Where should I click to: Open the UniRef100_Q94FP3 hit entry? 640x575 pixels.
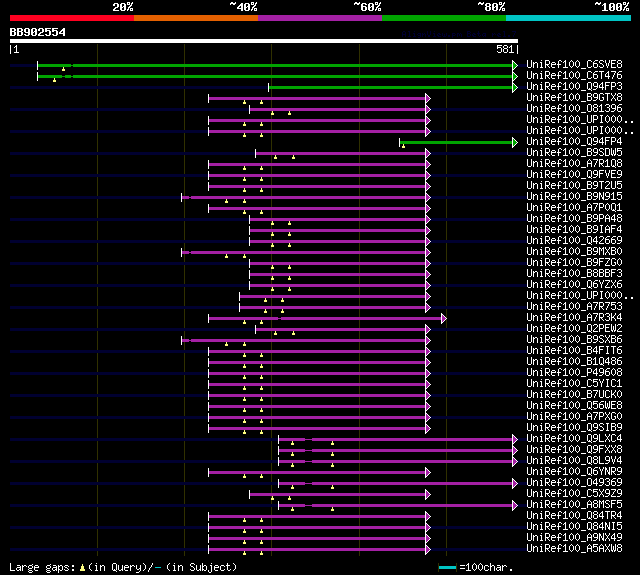574,87
